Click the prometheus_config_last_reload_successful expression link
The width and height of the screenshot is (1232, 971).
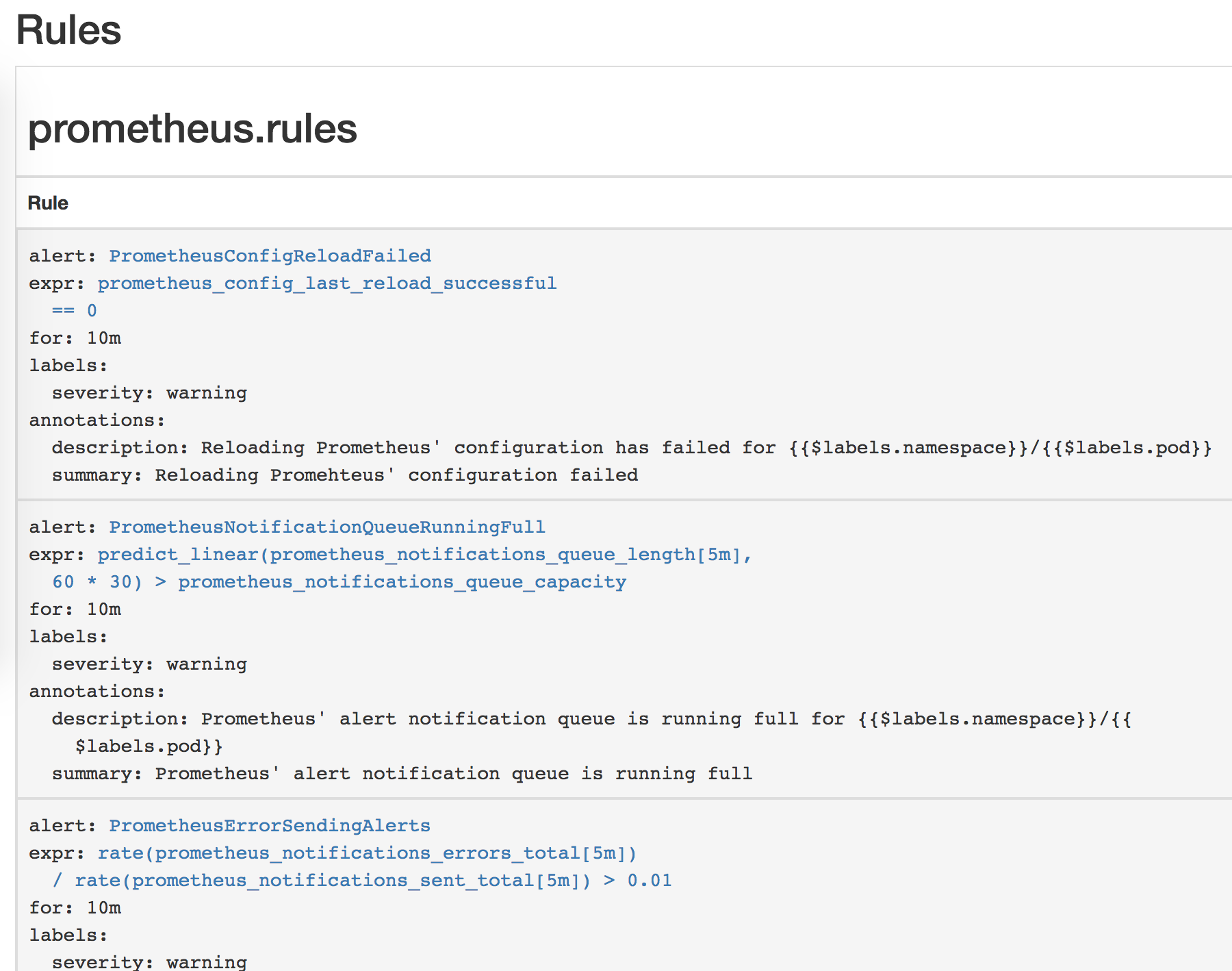(x=326, y=283)
